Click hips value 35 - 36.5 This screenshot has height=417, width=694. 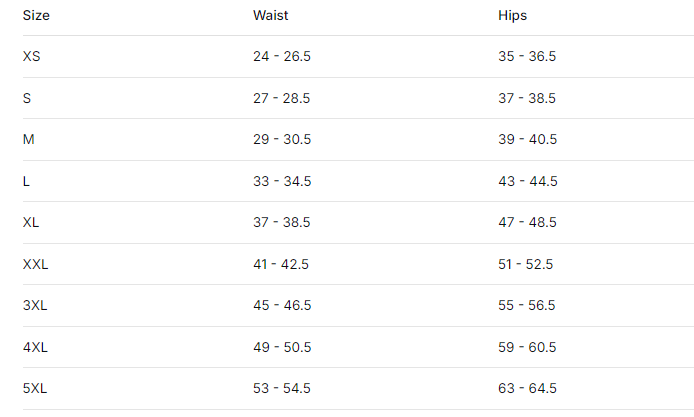tap(527, 57)
